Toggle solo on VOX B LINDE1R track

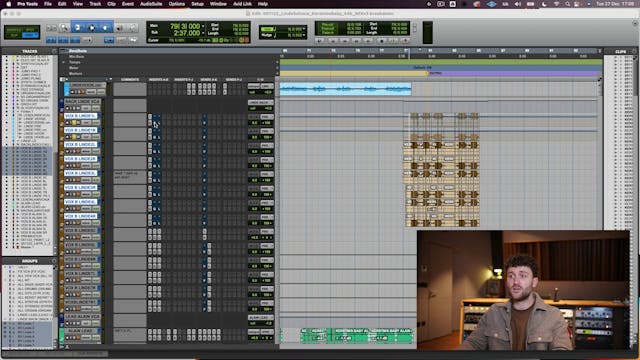coord(74,137)
